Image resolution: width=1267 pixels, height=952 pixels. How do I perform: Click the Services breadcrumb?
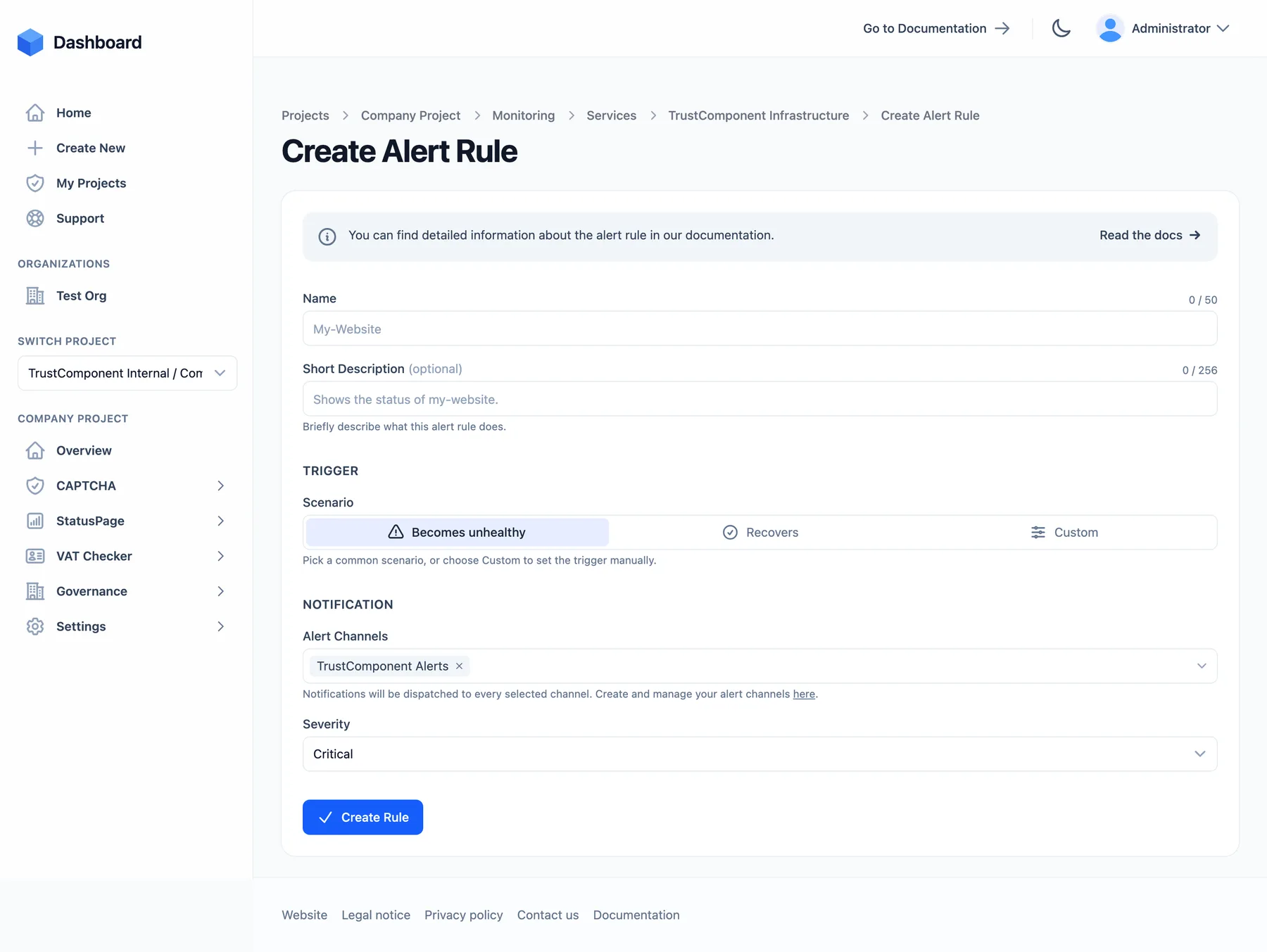(611, 115)
